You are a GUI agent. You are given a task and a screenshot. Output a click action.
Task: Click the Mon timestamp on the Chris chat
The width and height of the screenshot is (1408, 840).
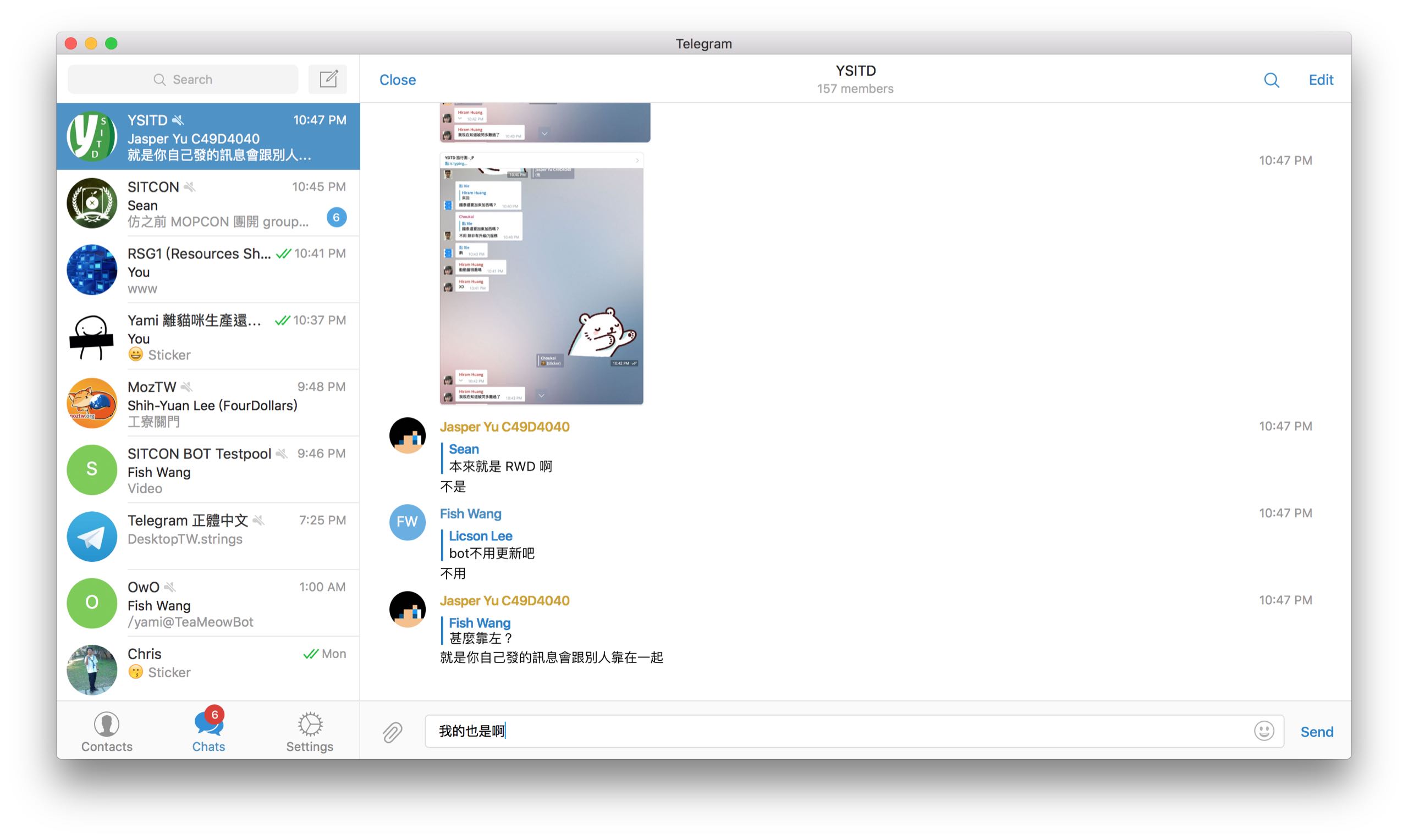tap(333, 654)
